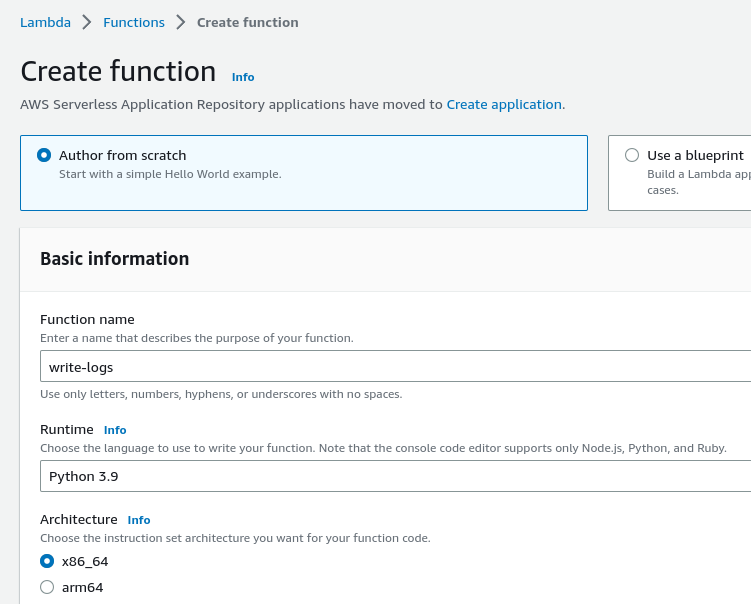Select the Author from scratch radio option
This screenshot has height=604, width=751.
point(44,155)
